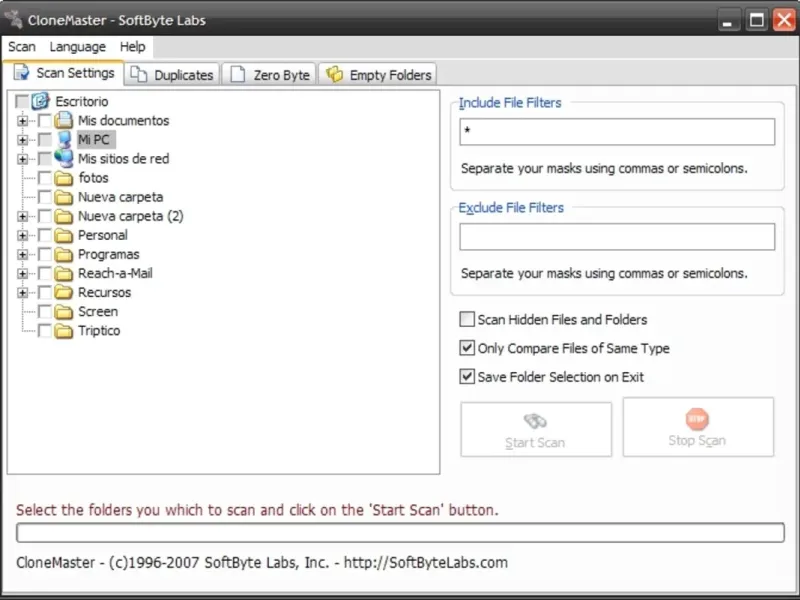Click the fotos folder icon
800x600 pixels.
[x=64, y=178]
